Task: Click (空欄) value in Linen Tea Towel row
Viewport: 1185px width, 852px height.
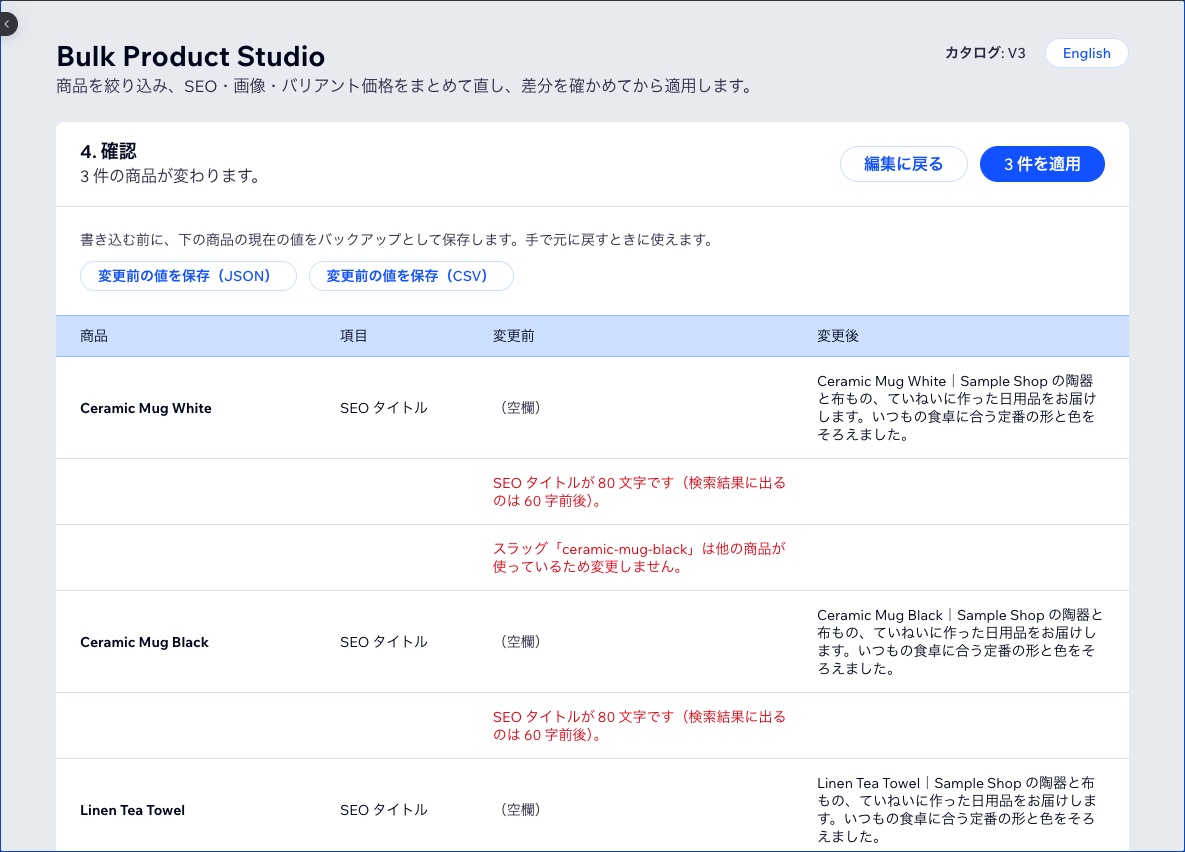Action: [520, 810]
